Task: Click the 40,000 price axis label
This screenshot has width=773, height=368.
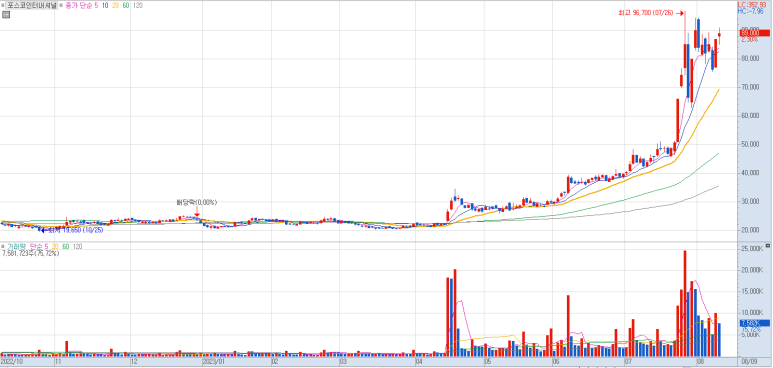Action: [x=749, y=173]
